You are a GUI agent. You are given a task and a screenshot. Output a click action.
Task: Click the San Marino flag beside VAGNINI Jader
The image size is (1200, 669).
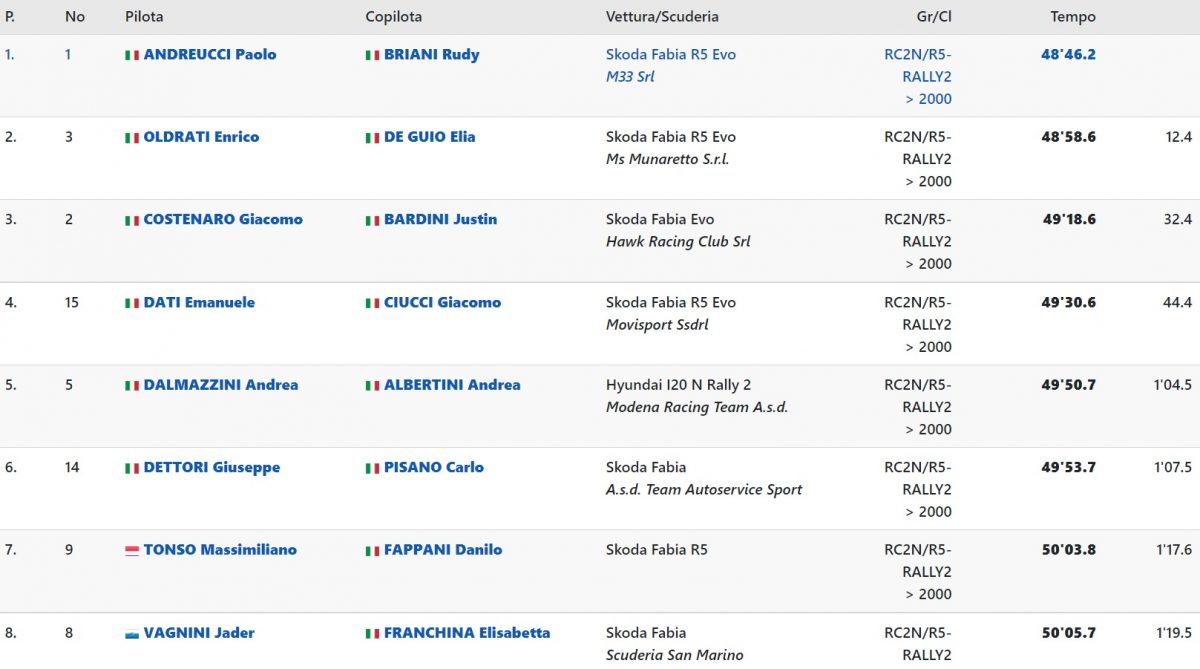(x=131, y=634)
